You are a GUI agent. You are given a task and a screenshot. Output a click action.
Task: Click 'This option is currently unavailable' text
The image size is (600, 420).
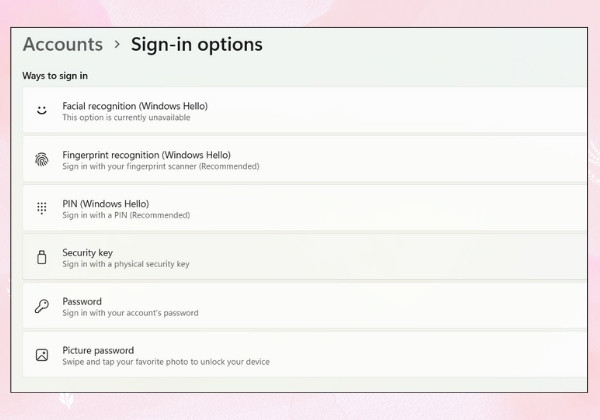click(x=126, y=117)
